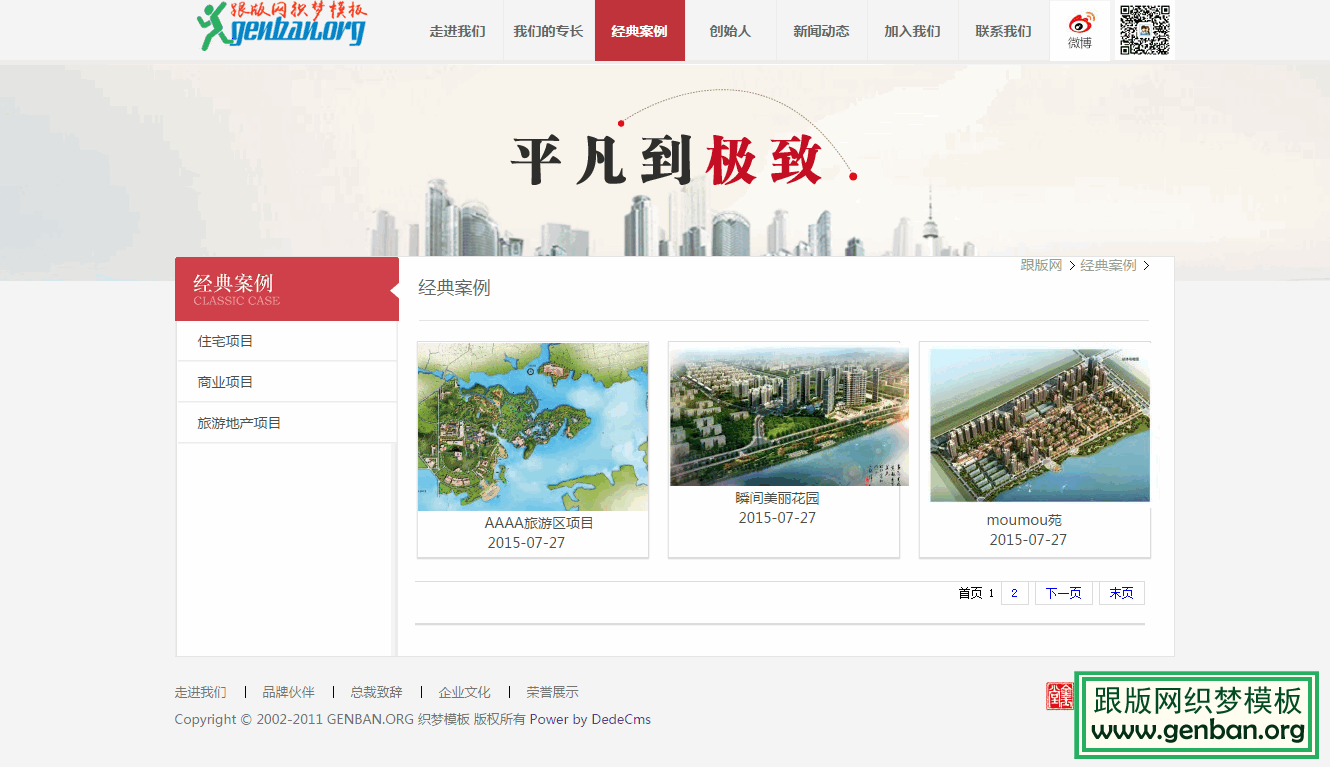The image size is (1330, 768).
Task: Click the QR code image
Action: pyautogui.click(x=1144, y=30)
